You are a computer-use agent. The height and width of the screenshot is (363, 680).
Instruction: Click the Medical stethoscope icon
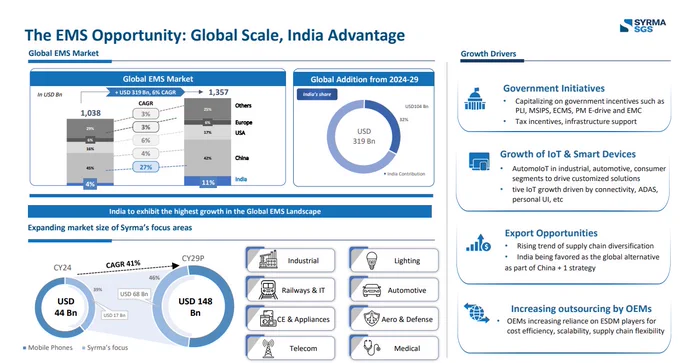372,348
